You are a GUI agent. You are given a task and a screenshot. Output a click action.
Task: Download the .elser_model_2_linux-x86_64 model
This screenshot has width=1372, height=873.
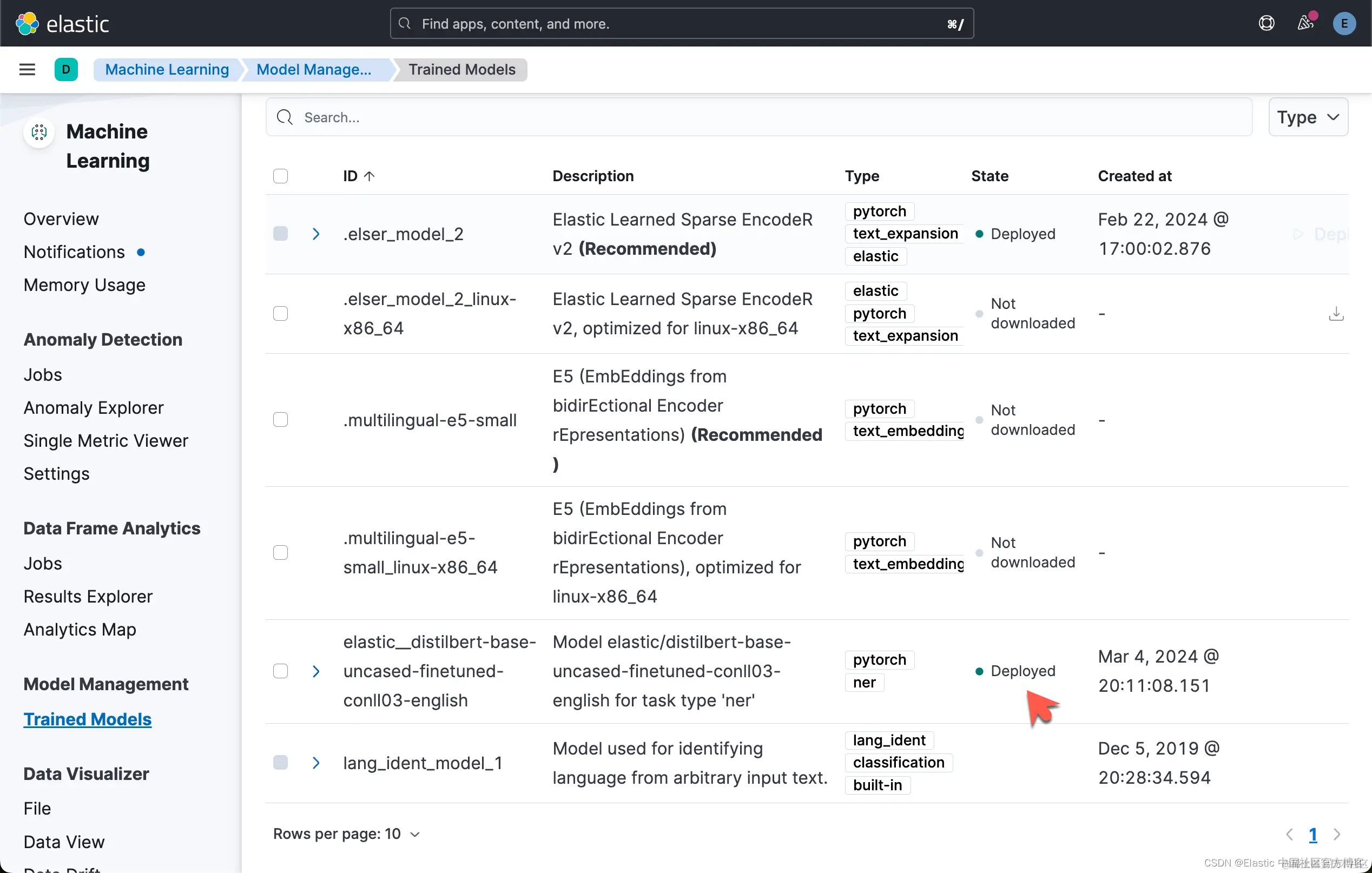click(1336, 314)
